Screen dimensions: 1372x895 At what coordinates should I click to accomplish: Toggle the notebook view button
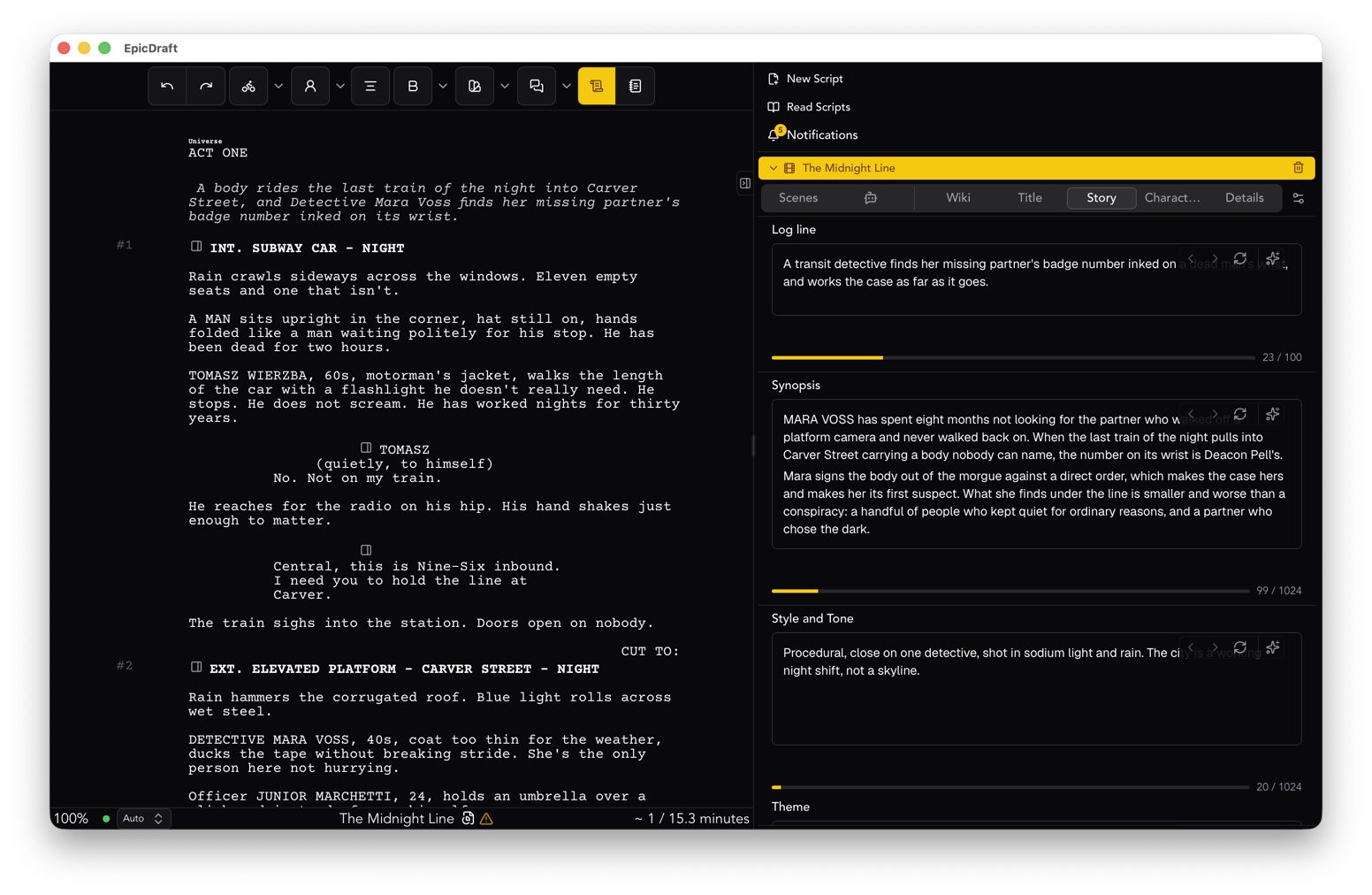(x=636, y=87)
